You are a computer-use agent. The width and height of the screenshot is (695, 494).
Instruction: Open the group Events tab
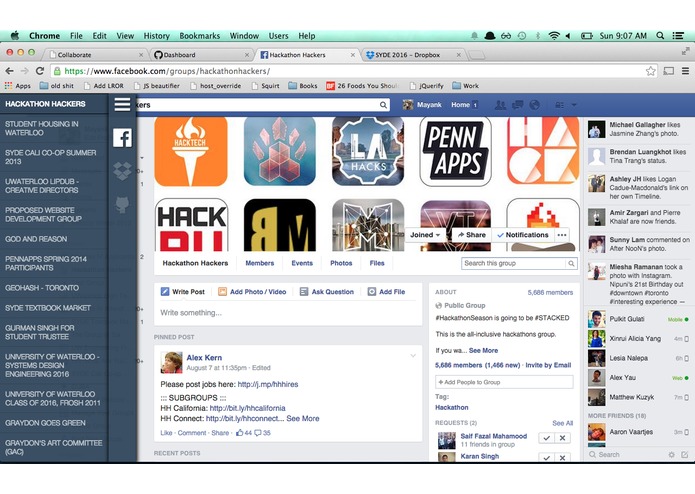click(x=302, y=263)
